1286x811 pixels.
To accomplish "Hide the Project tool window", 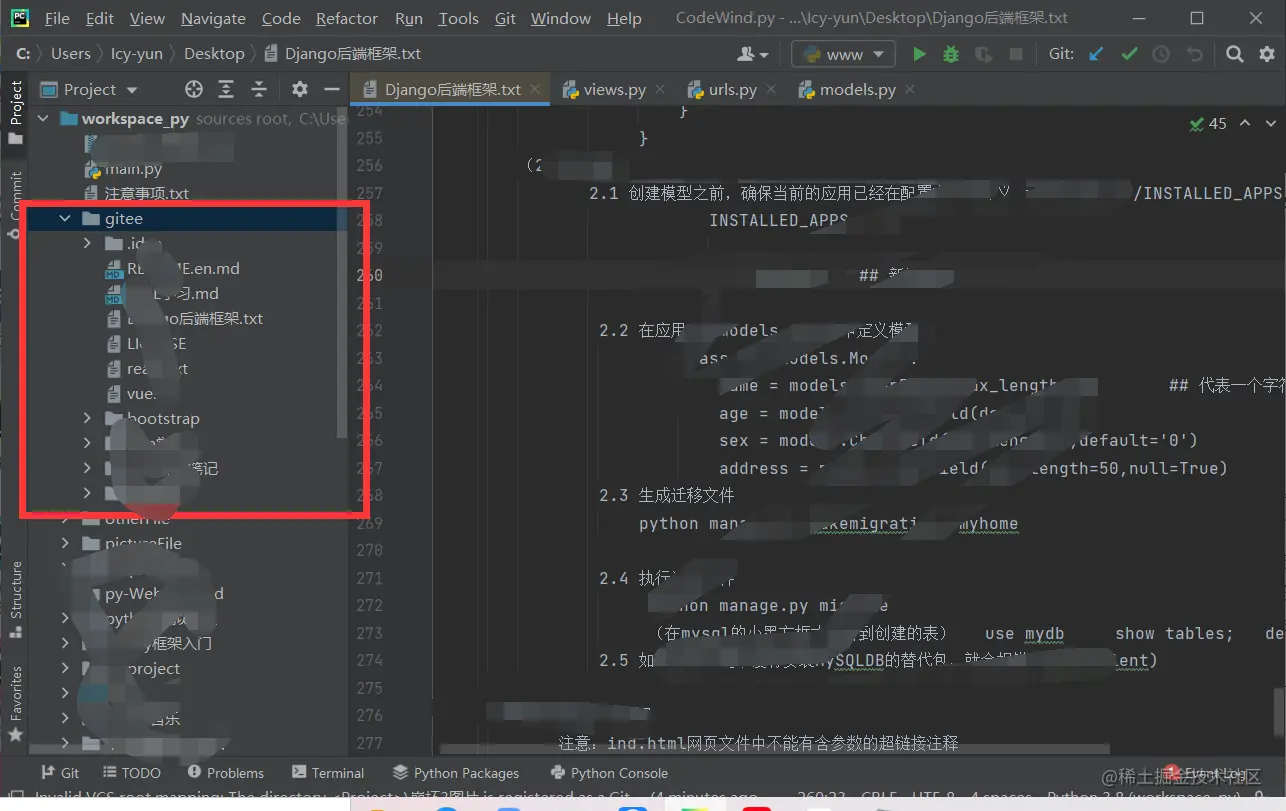I will click(x=331, y=90).
